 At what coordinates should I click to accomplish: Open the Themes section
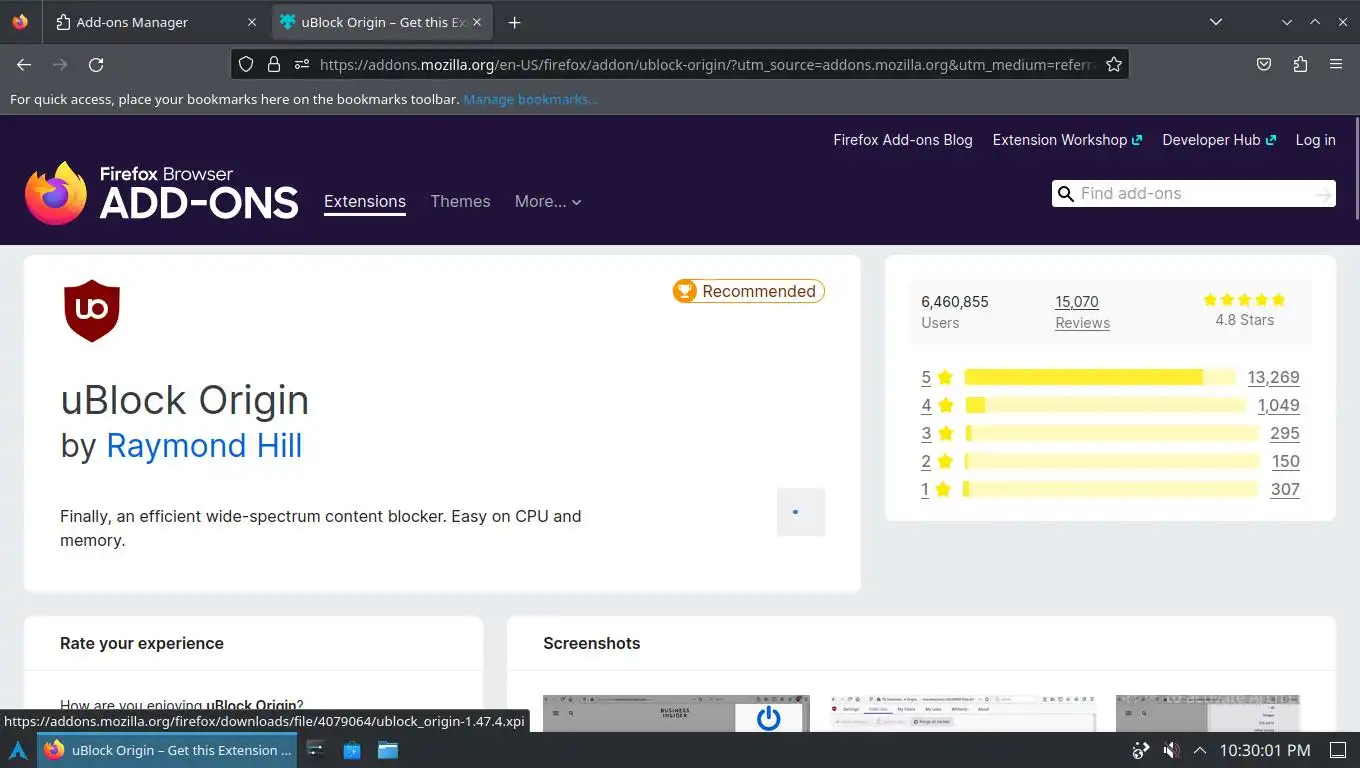[x=460, y=201]
